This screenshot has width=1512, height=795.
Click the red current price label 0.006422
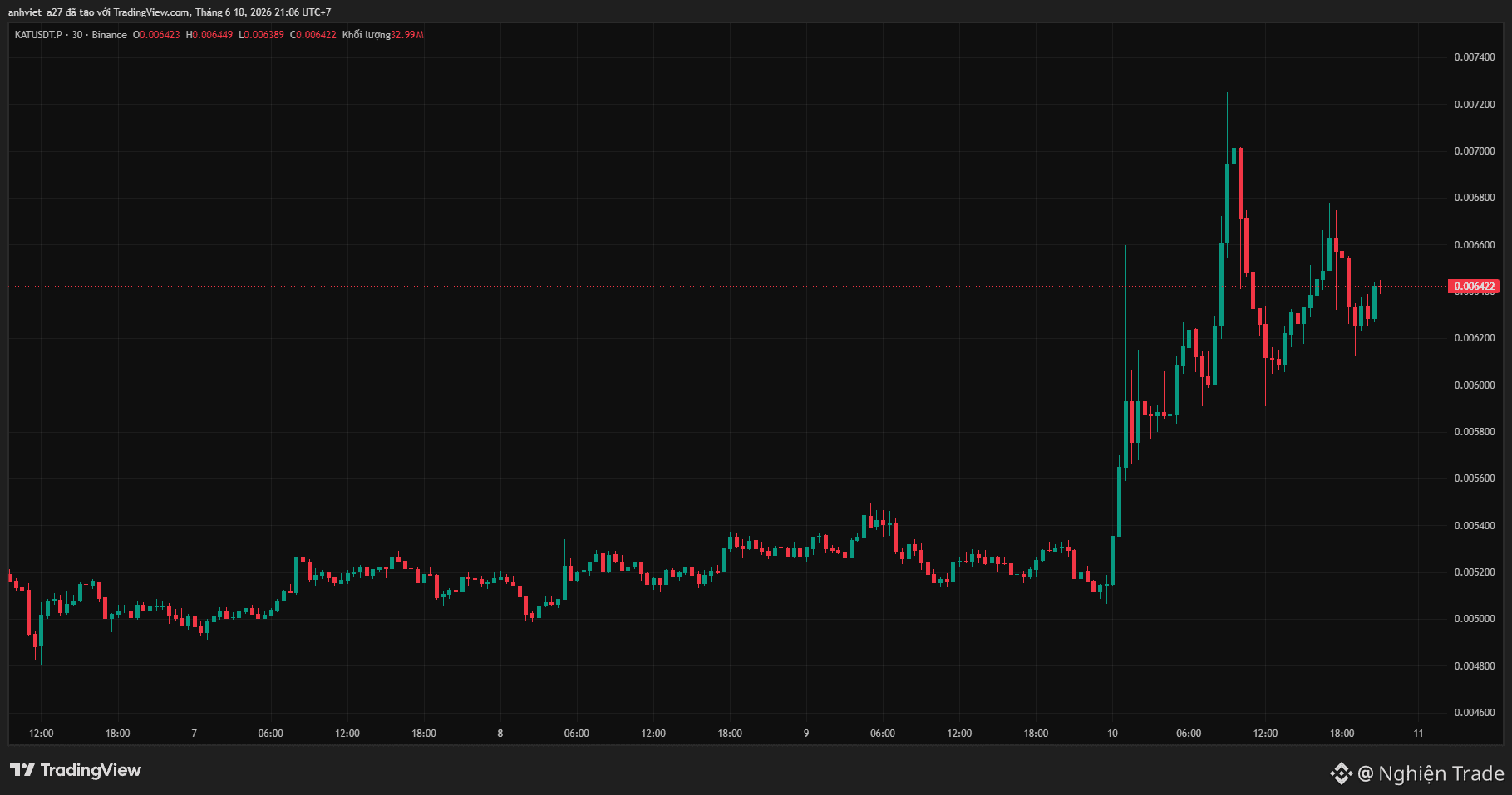point(1474,287)
